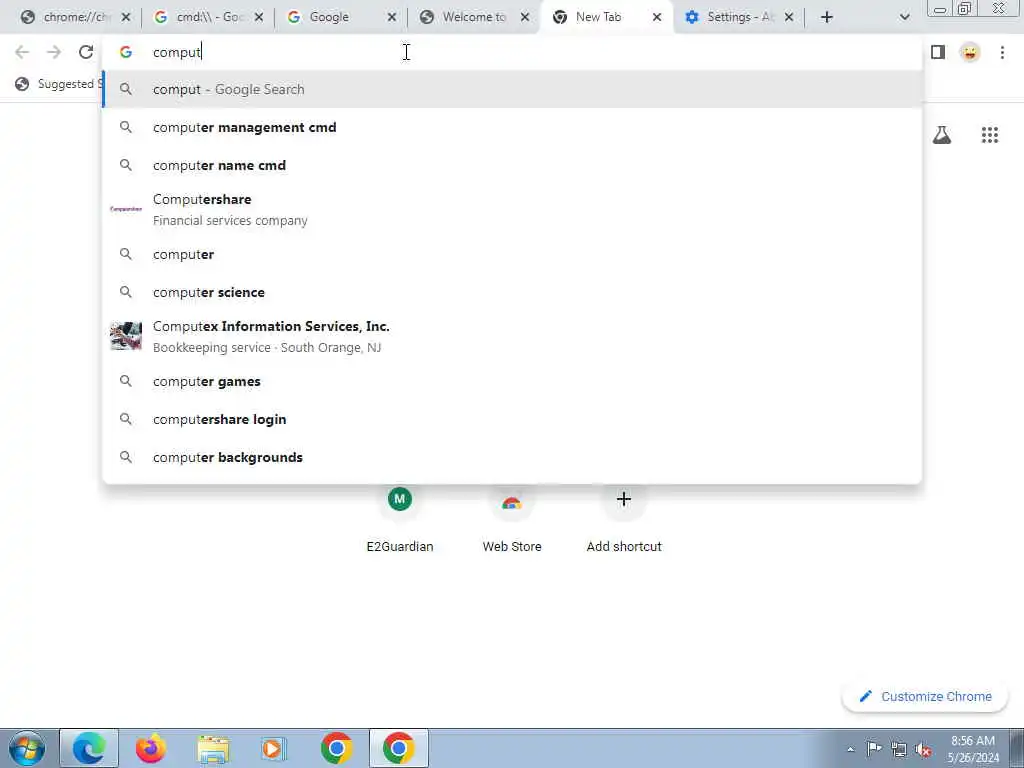Click the Google G icon in omnibox
This screenshot has height=768, width=1024.
pyautogui.click(x=126, y=52)
